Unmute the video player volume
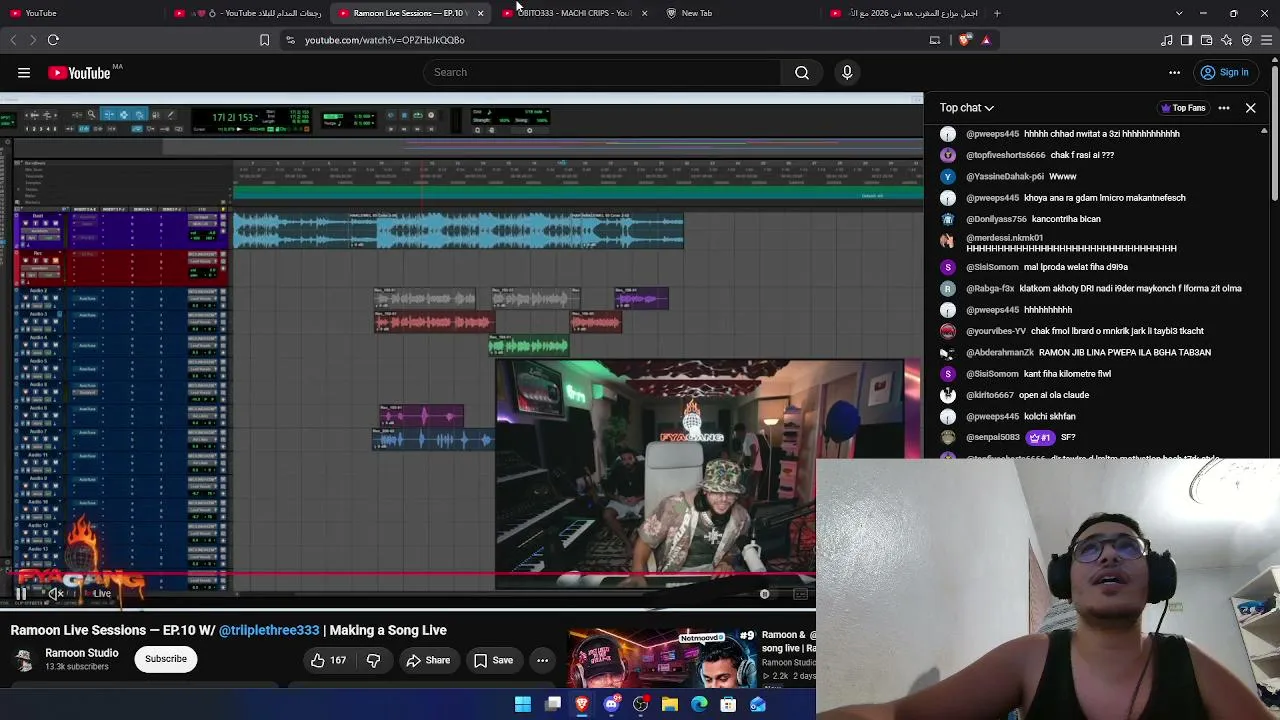Screen dimensions: 1280x720 coord(56,593)
